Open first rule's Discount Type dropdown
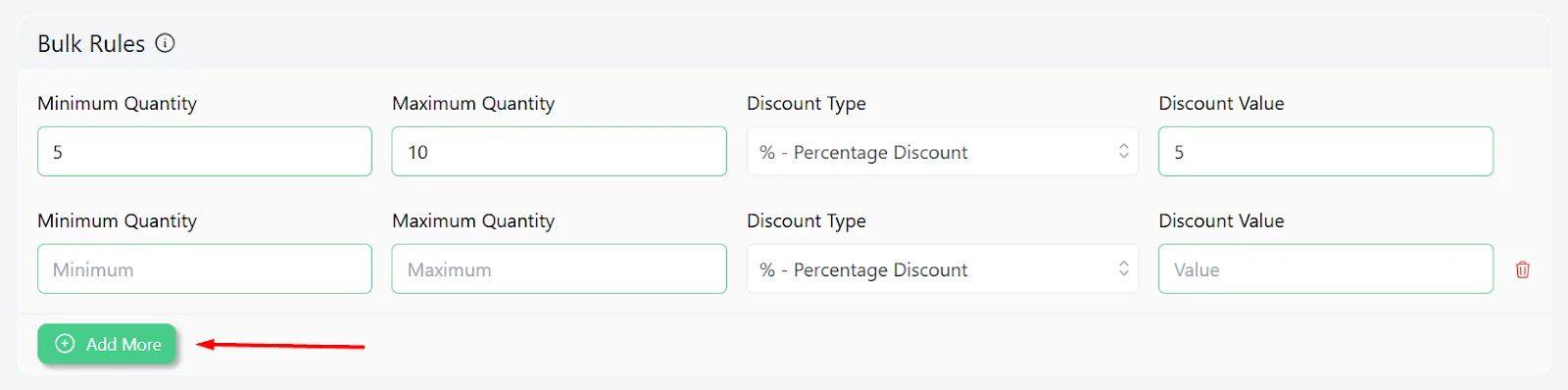 point(942,152)
